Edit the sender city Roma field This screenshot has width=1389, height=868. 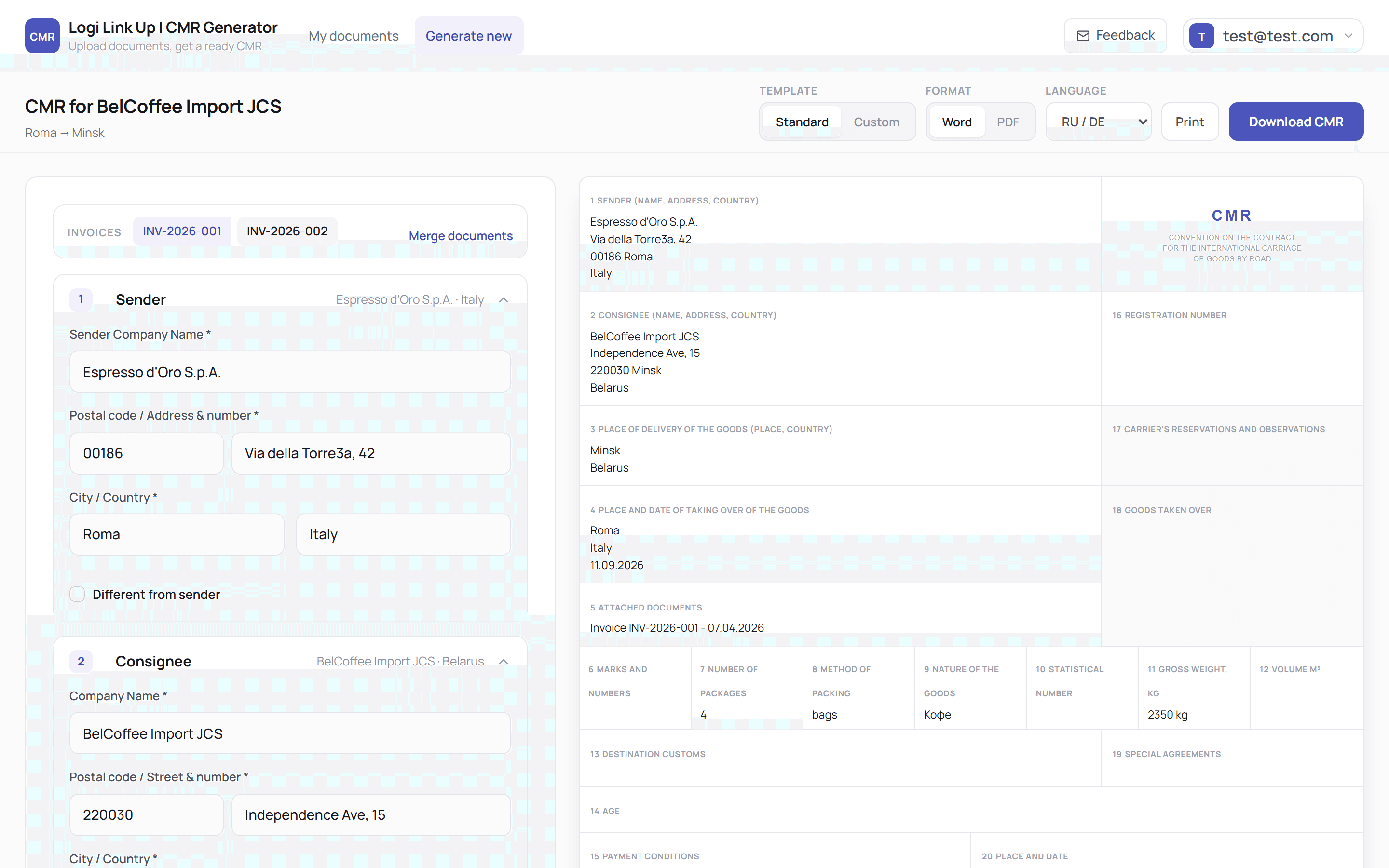(177, 534)
